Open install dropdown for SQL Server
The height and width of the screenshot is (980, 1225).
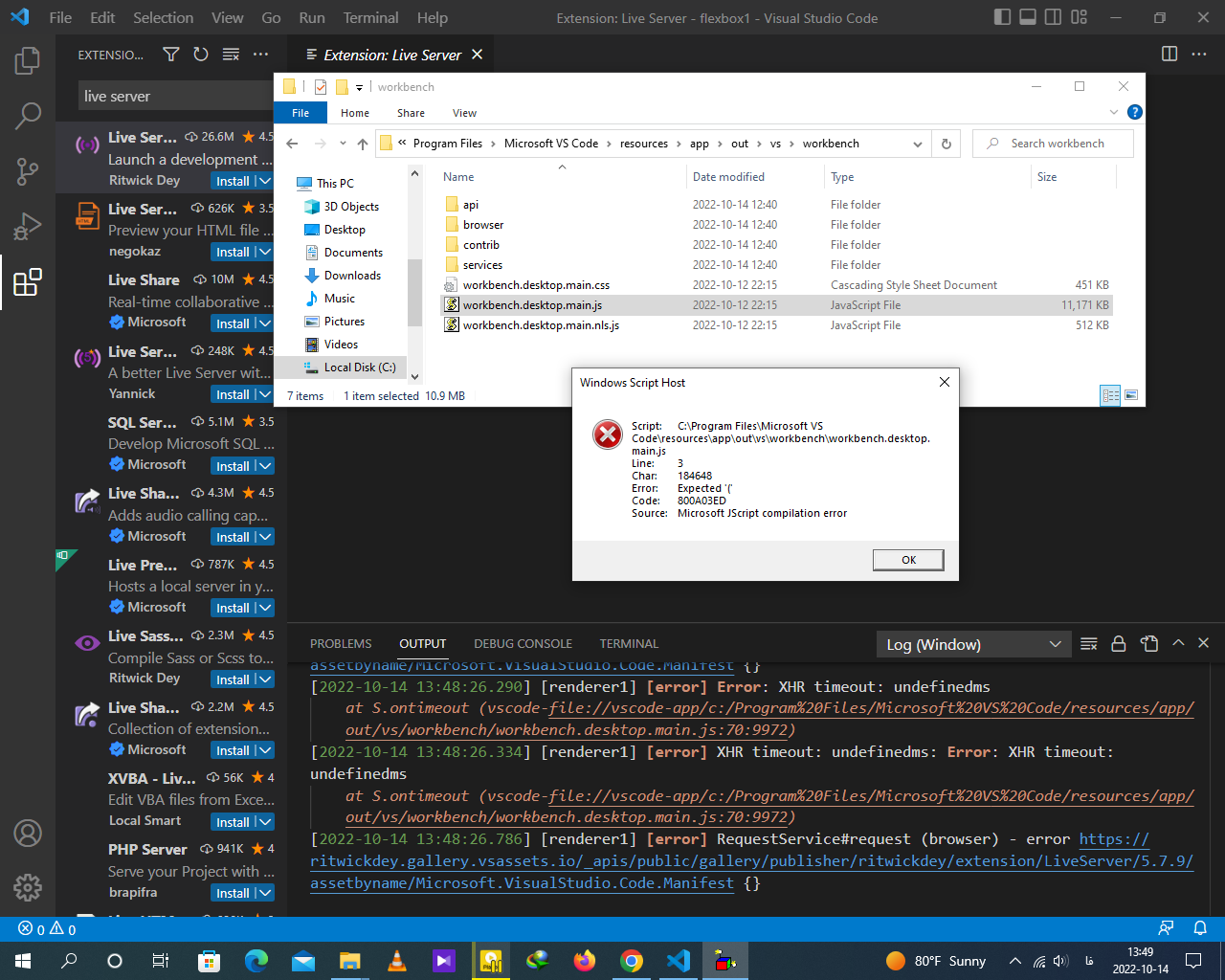coord(265,466)
